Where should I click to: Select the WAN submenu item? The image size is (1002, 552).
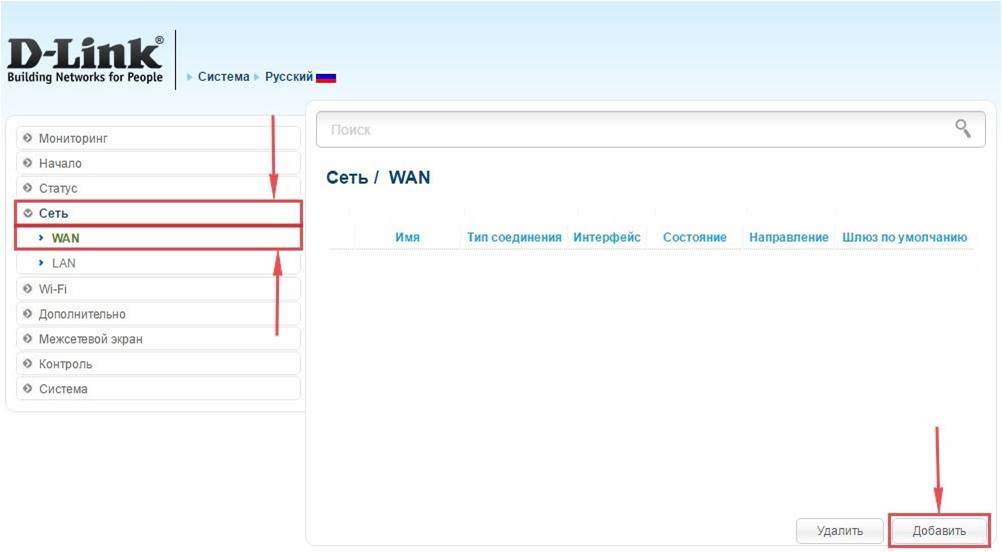tap(66, 238)
